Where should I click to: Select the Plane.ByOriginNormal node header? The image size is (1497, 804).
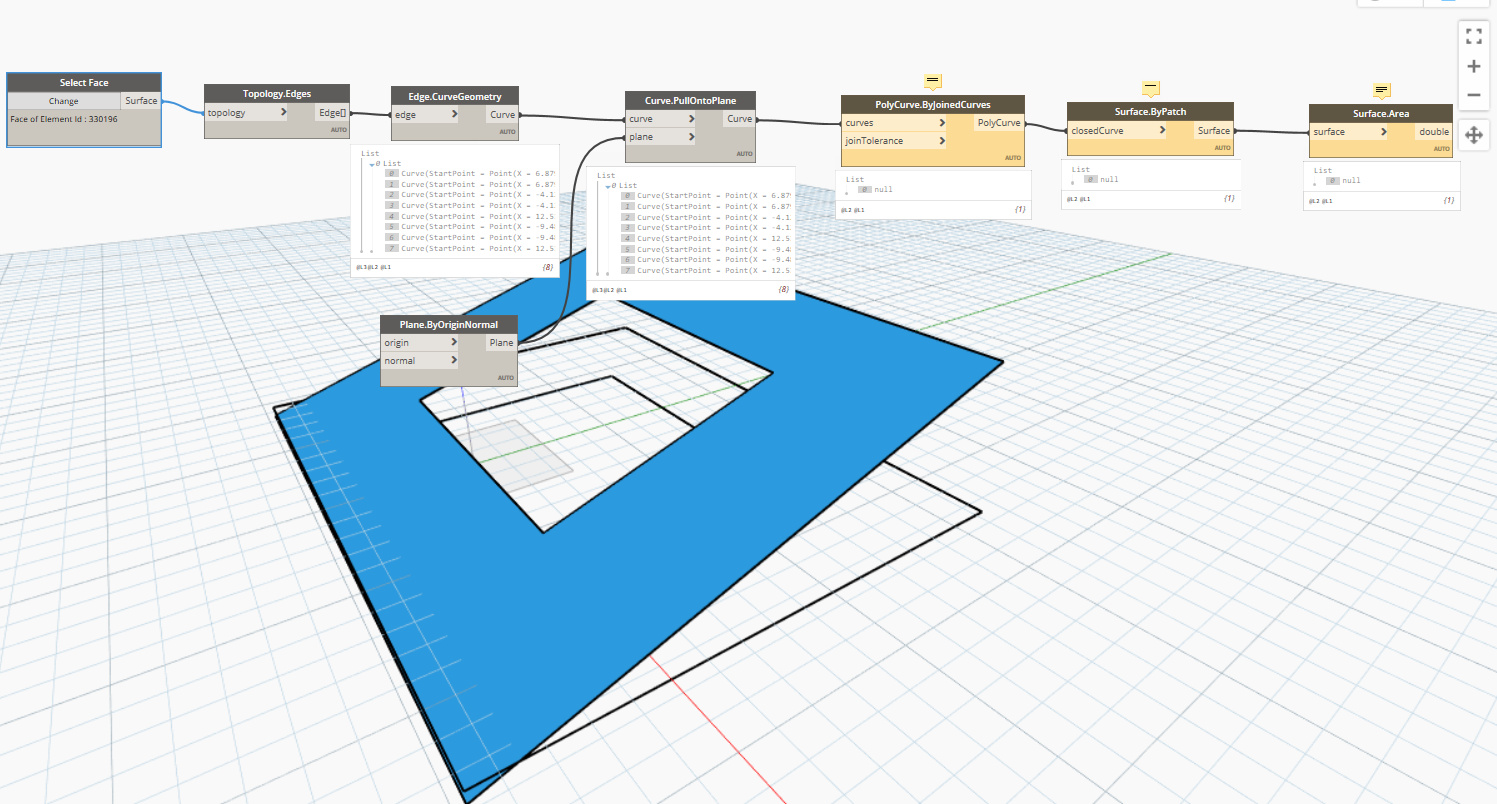click(x=449, y=324)
